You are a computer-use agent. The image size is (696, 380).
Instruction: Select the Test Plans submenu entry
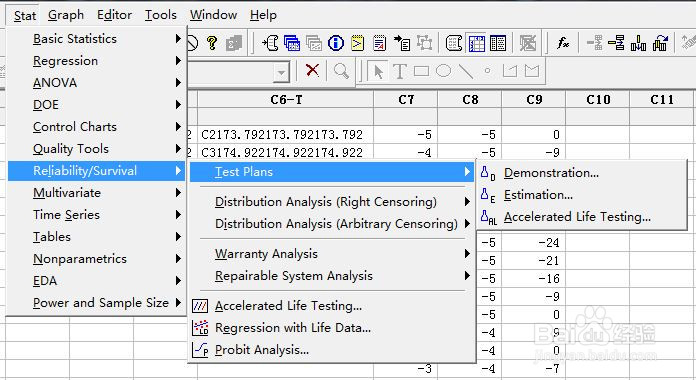[x=332, y=172]
